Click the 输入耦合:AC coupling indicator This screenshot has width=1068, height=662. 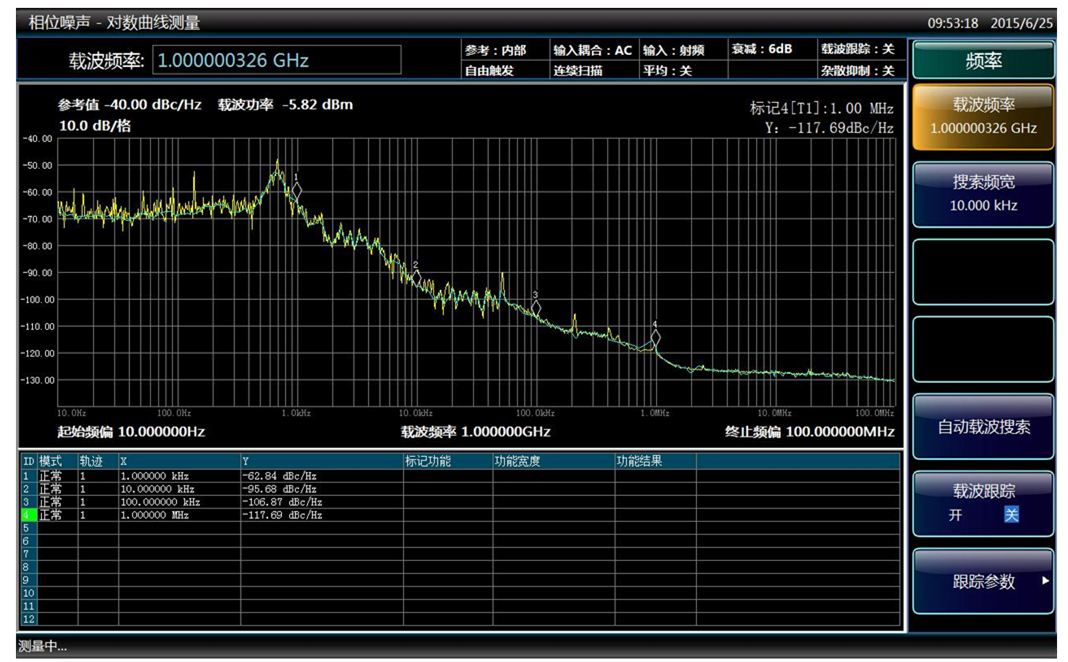click(x=592, y=50)
